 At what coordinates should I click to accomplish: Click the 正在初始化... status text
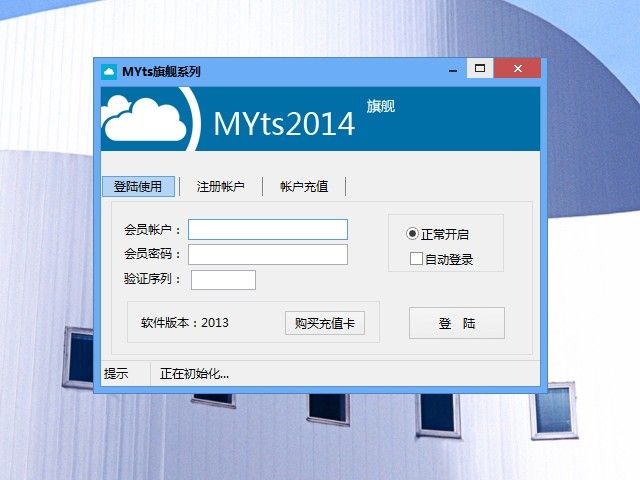[x=194, y=373]
